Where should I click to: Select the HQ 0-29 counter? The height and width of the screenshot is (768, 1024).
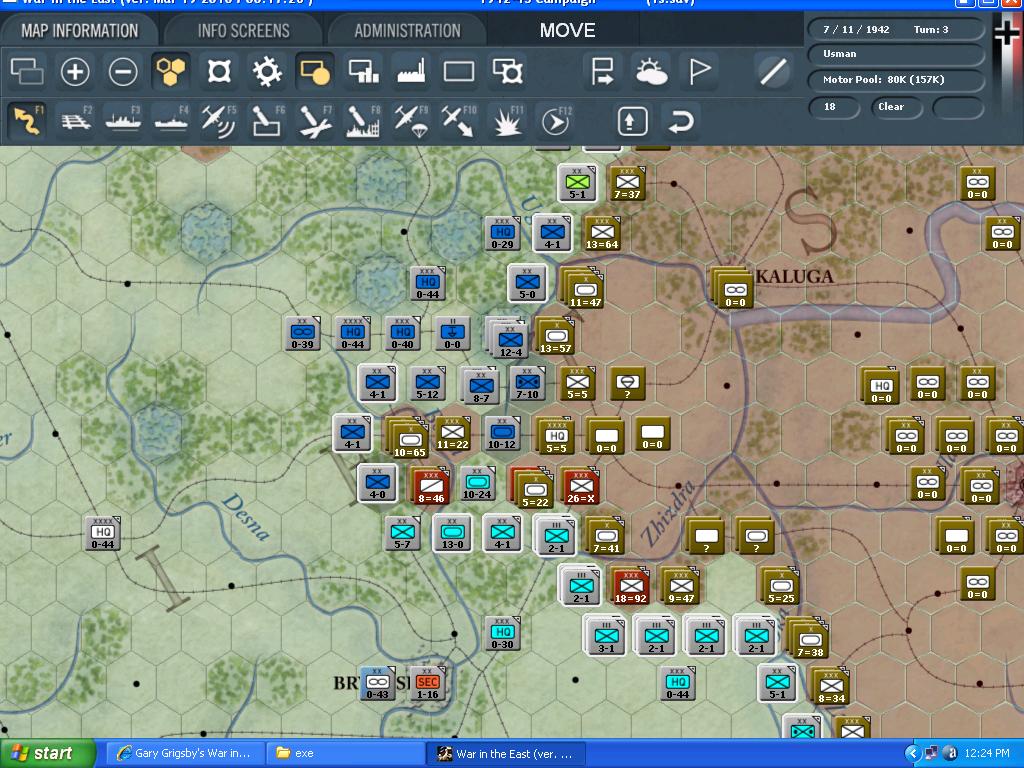click(x=502, y=234)
